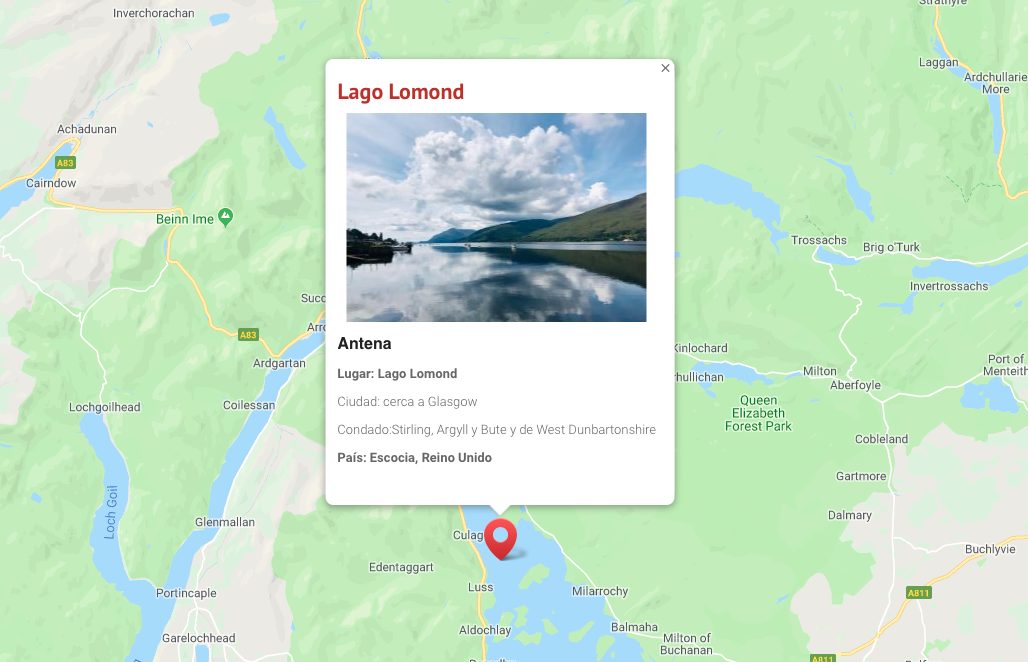Select the Inverchorachan label

(153, 13)
